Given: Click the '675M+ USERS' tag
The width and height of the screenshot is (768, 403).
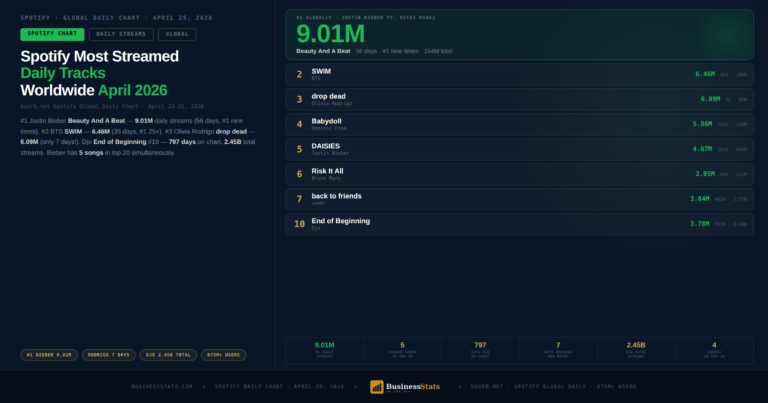Looking at the screenshot, I should pos(223,355).
